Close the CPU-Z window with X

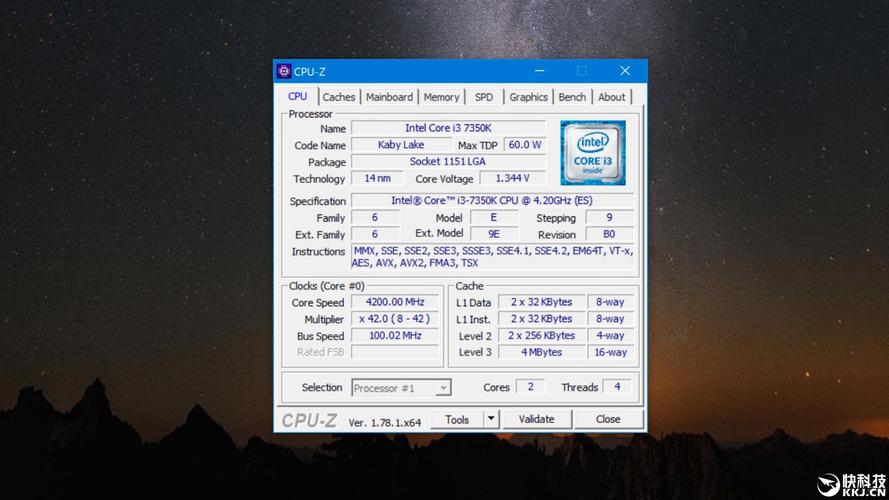click(x=624, y=71)
